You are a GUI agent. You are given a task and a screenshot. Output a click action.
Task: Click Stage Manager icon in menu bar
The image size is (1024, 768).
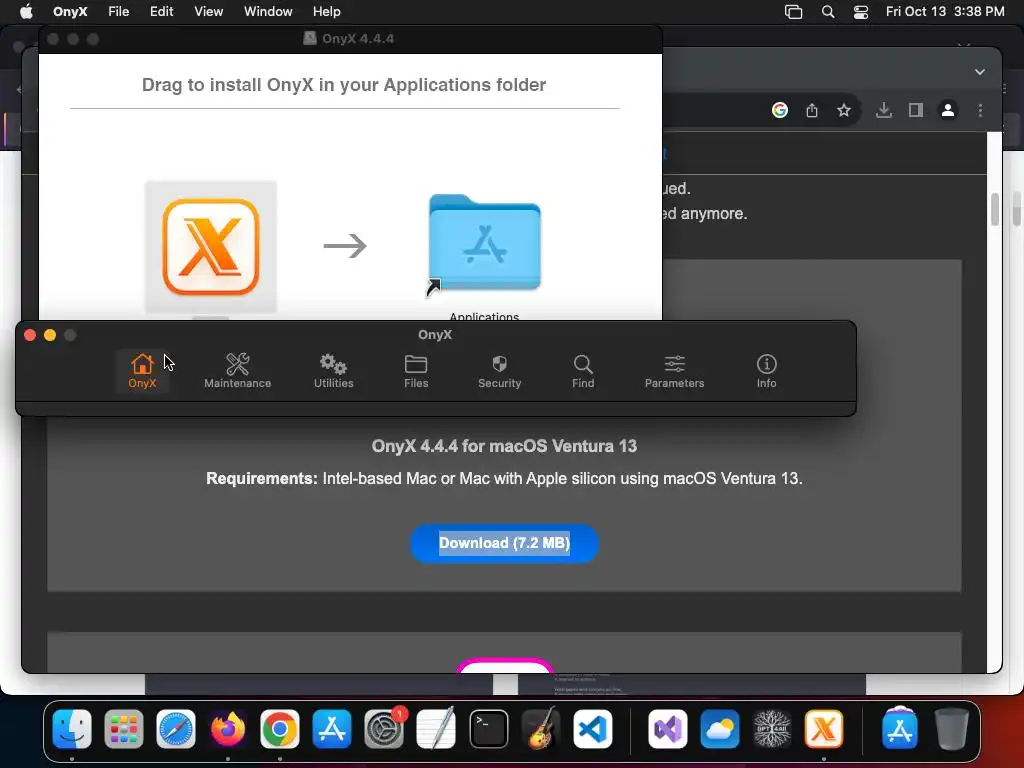(793, 12)
